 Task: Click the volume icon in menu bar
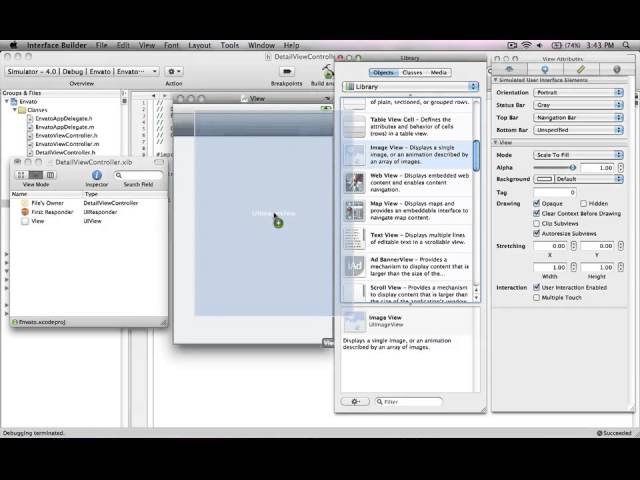click(540, 45)
